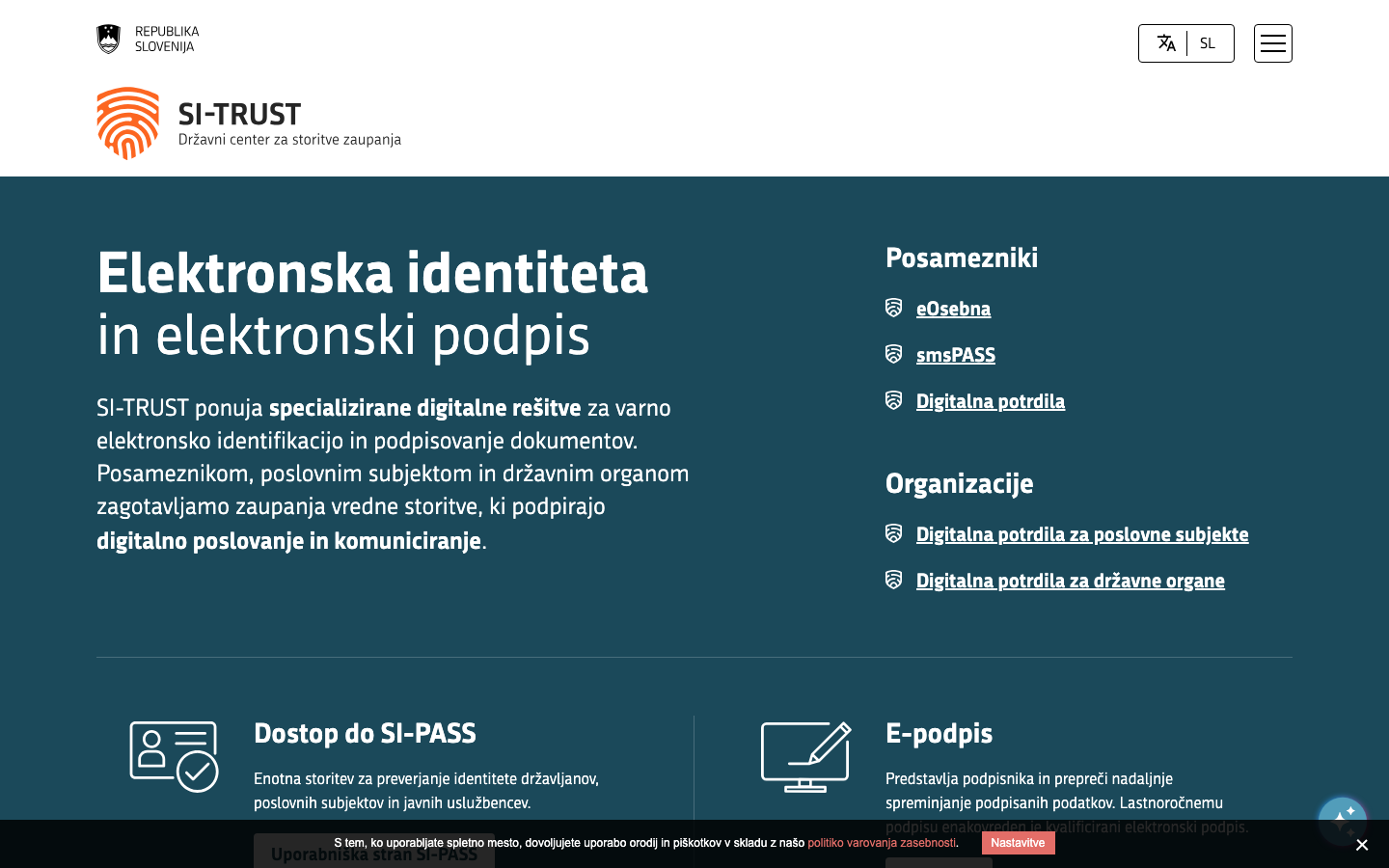
Task: Open the eOsebna link
Action: click(x=953, y=309)
